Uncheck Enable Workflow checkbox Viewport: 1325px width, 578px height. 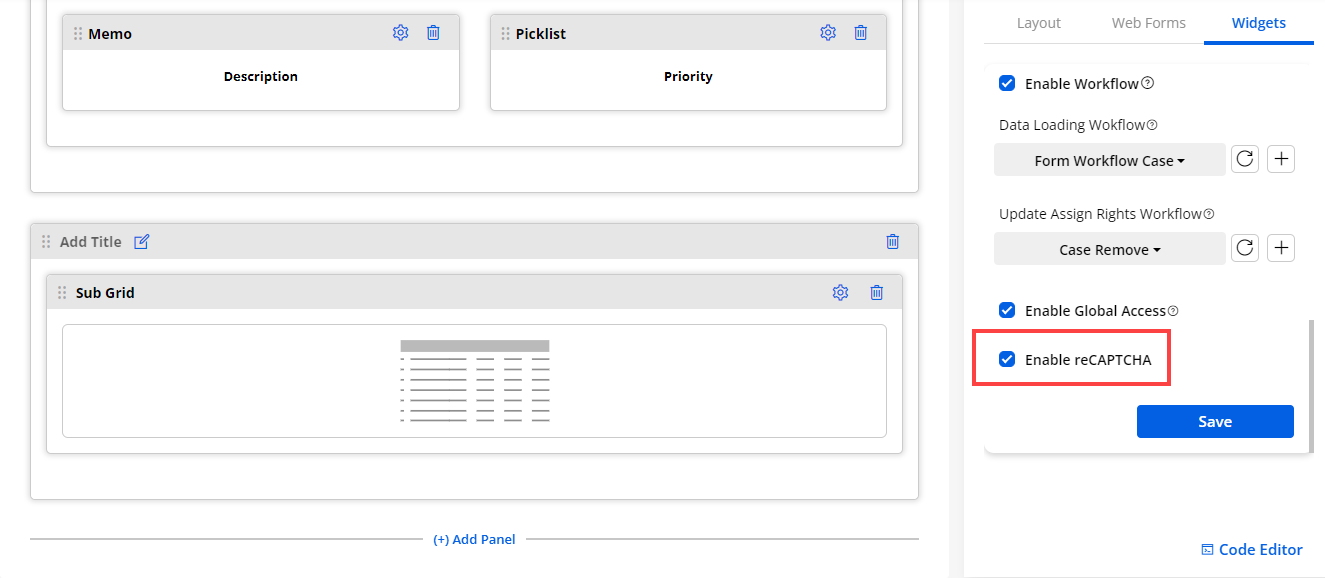1007,83
